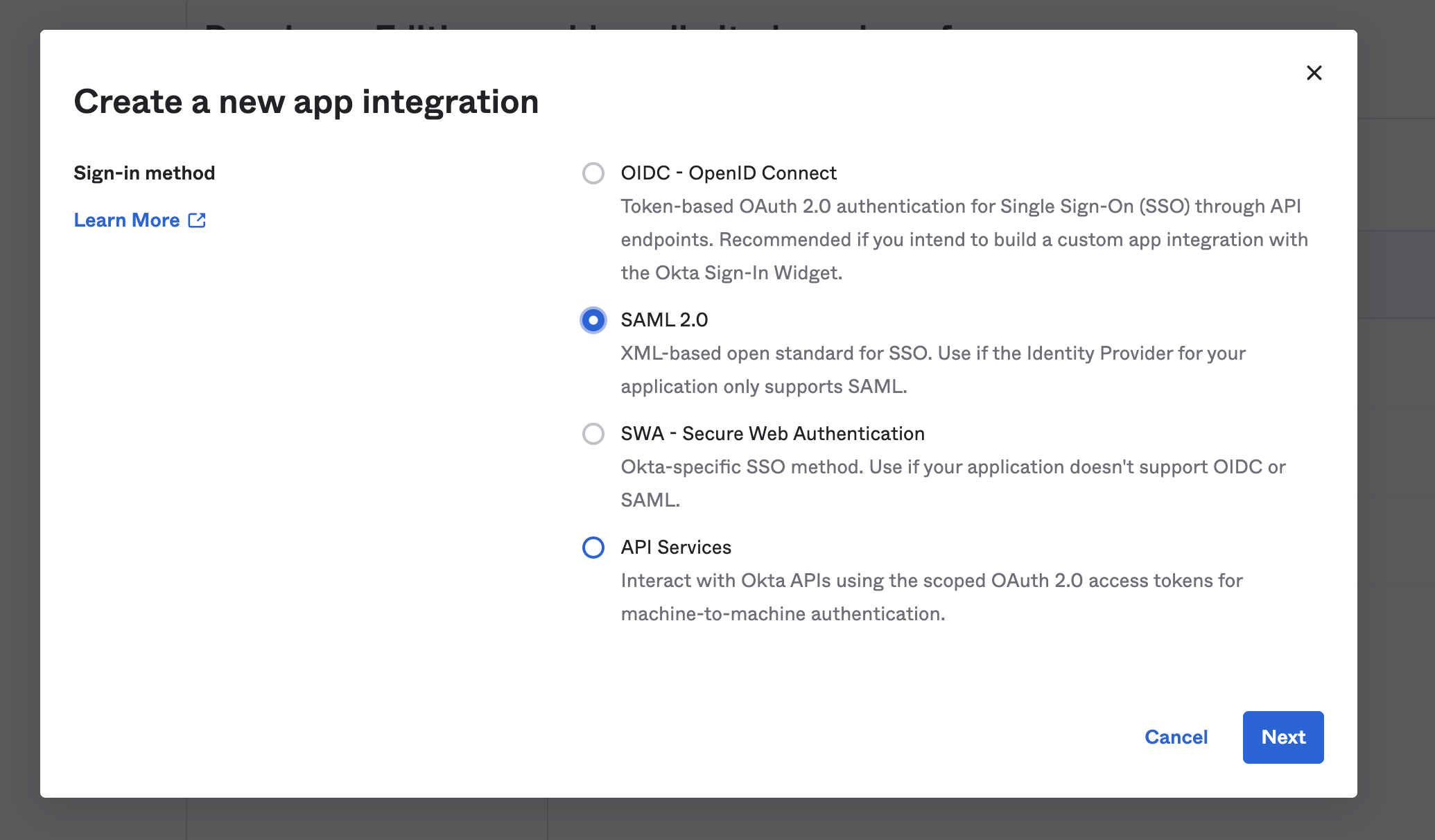Screen dimensions: 1435x840
Task: Select the SAML 2.0 radio button
Action: click(593, 320)
